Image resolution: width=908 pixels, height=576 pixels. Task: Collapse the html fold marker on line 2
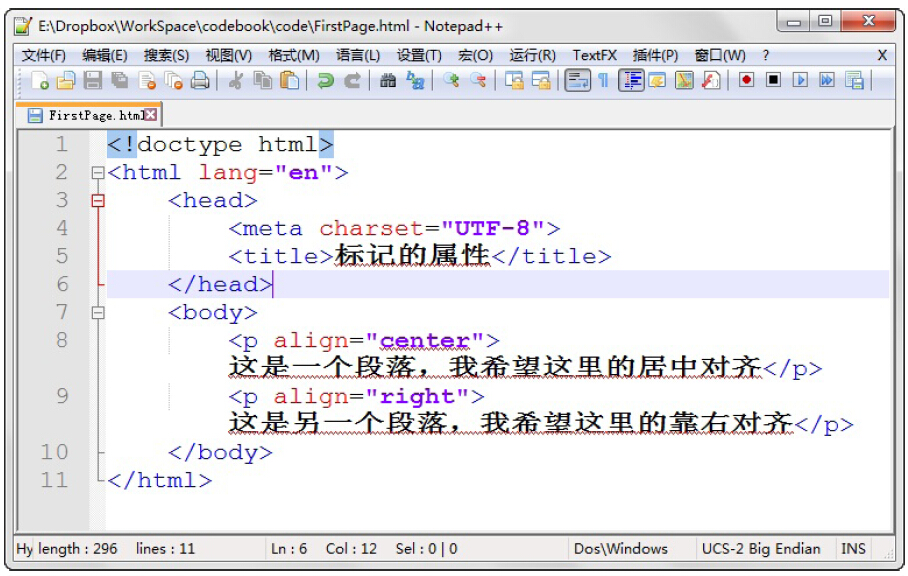tap(98, 172)
